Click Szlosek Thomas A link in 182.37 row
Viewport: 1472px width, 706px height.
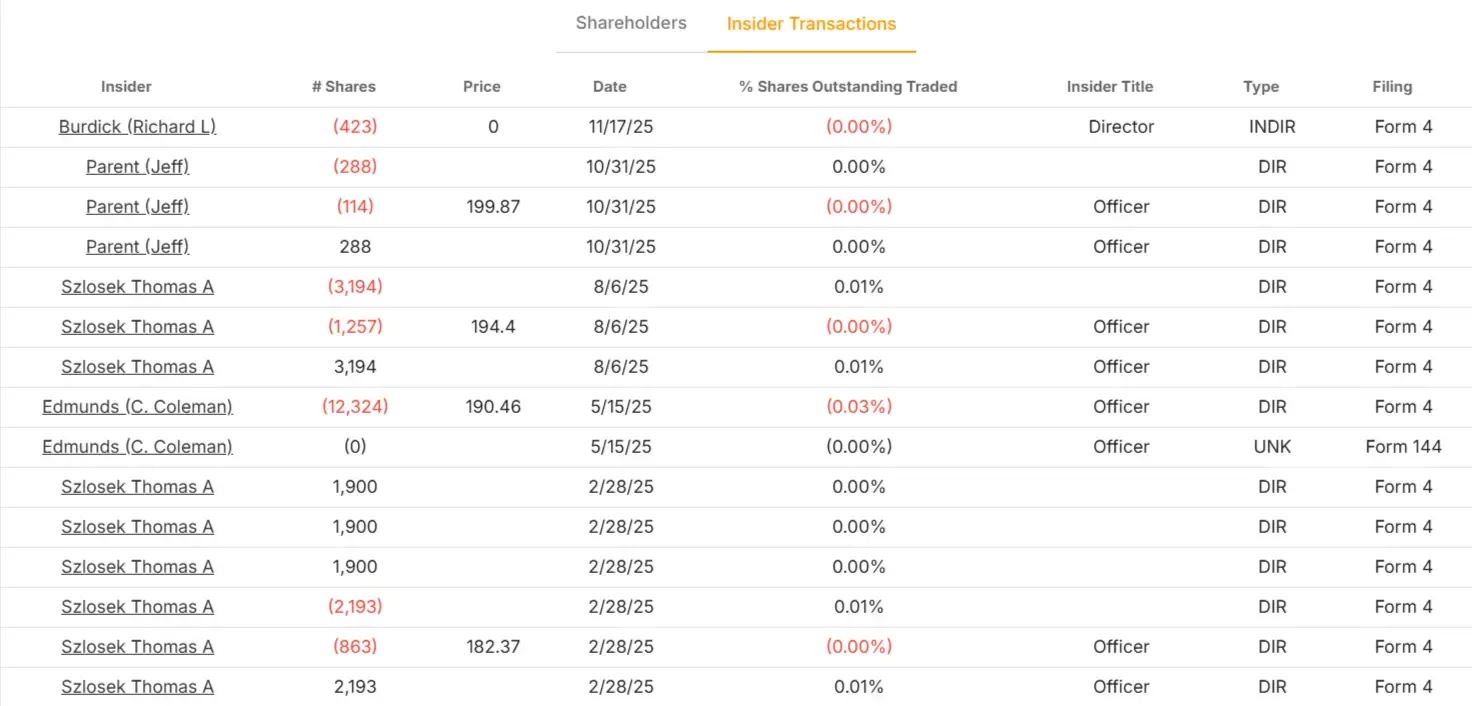137,647
